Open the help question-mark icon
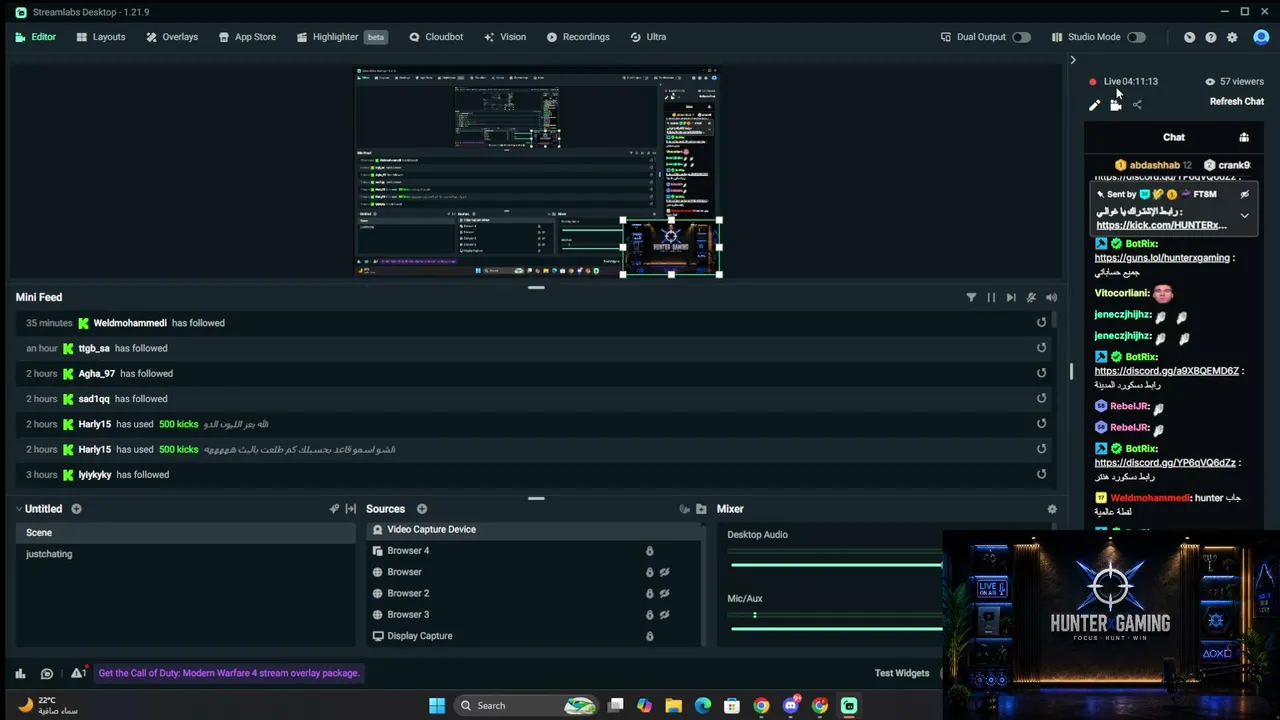The image size is (1280, 720). 1211,37
